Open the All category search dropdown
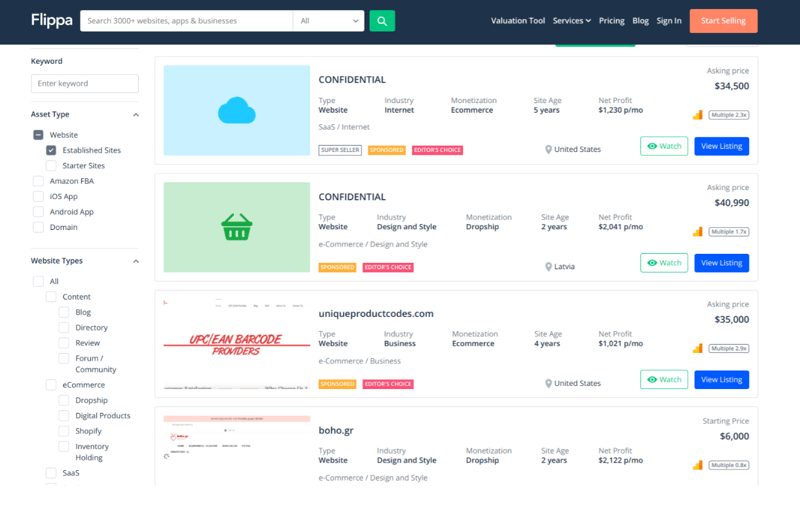This screenshot has height=505, width=800. pos(329,21)
